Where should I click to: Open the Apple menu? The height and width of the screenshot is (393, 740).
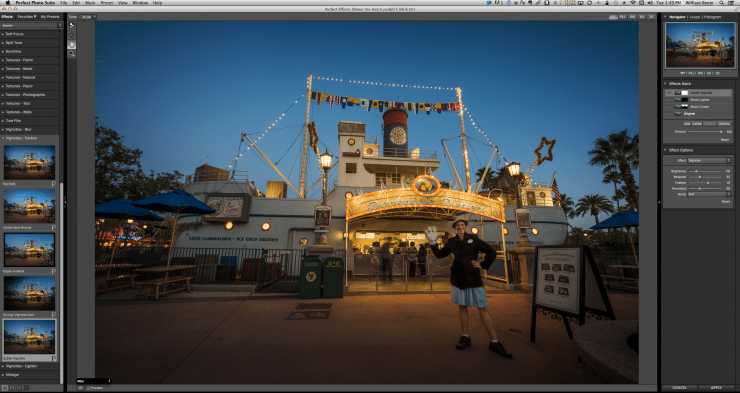tap(8, 3)
